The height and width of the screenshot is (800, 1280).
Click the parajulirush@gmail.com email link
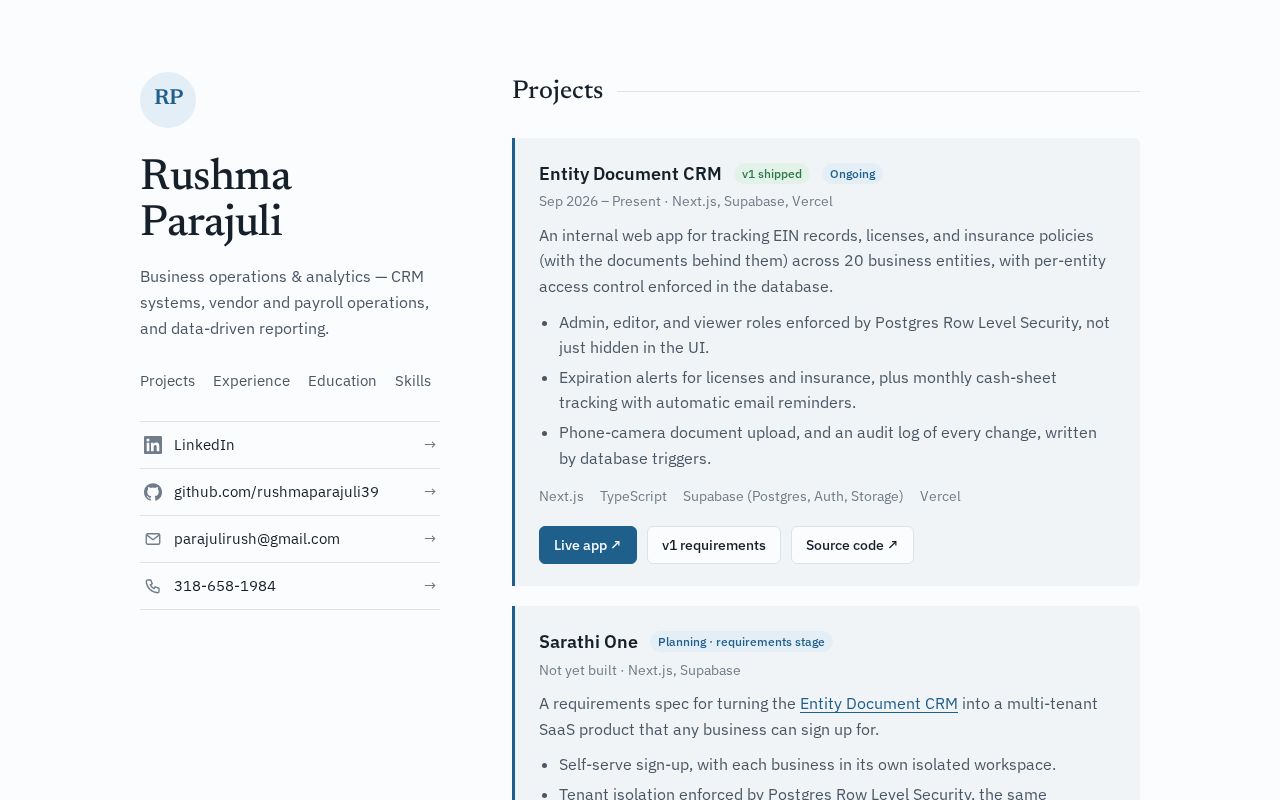click(290, 539)
